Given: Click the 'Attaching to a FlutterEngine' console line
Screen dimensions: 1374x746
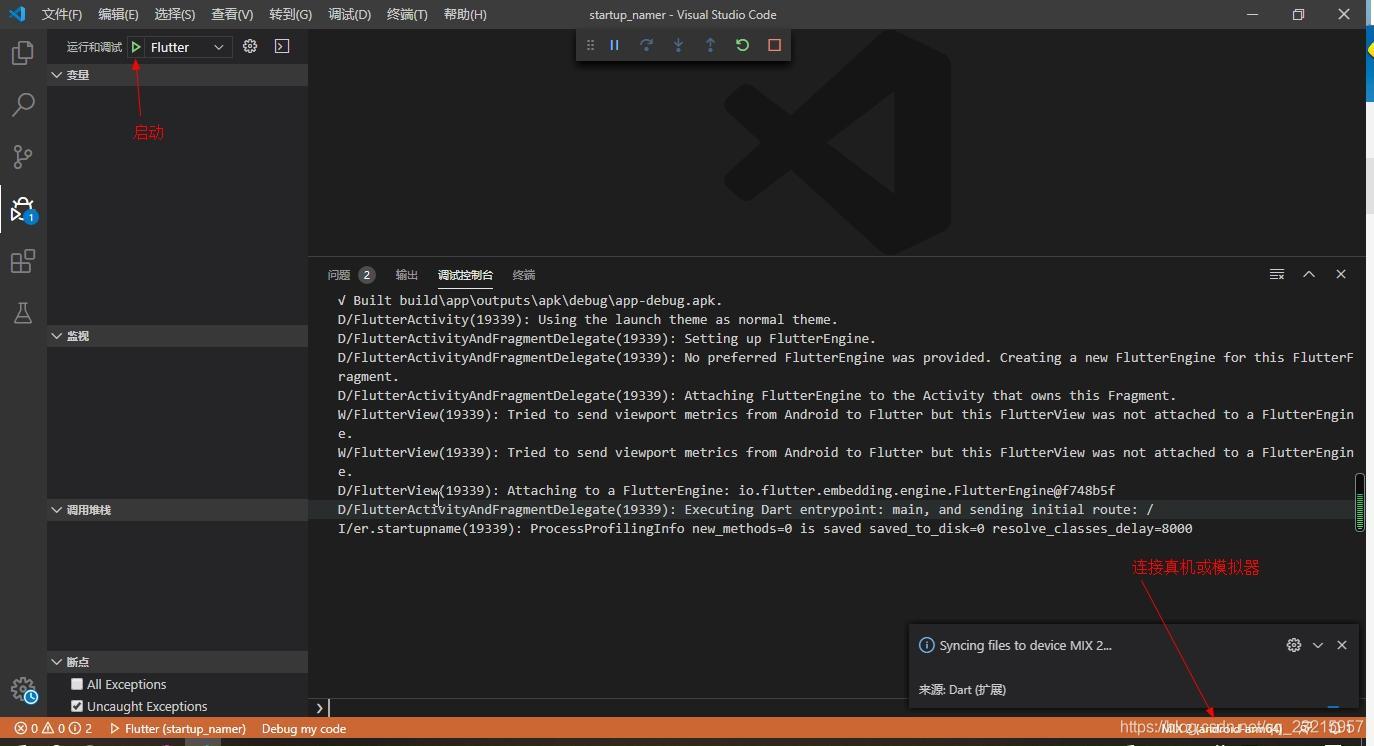Looking at the screenshot, I should pos(726,490).
